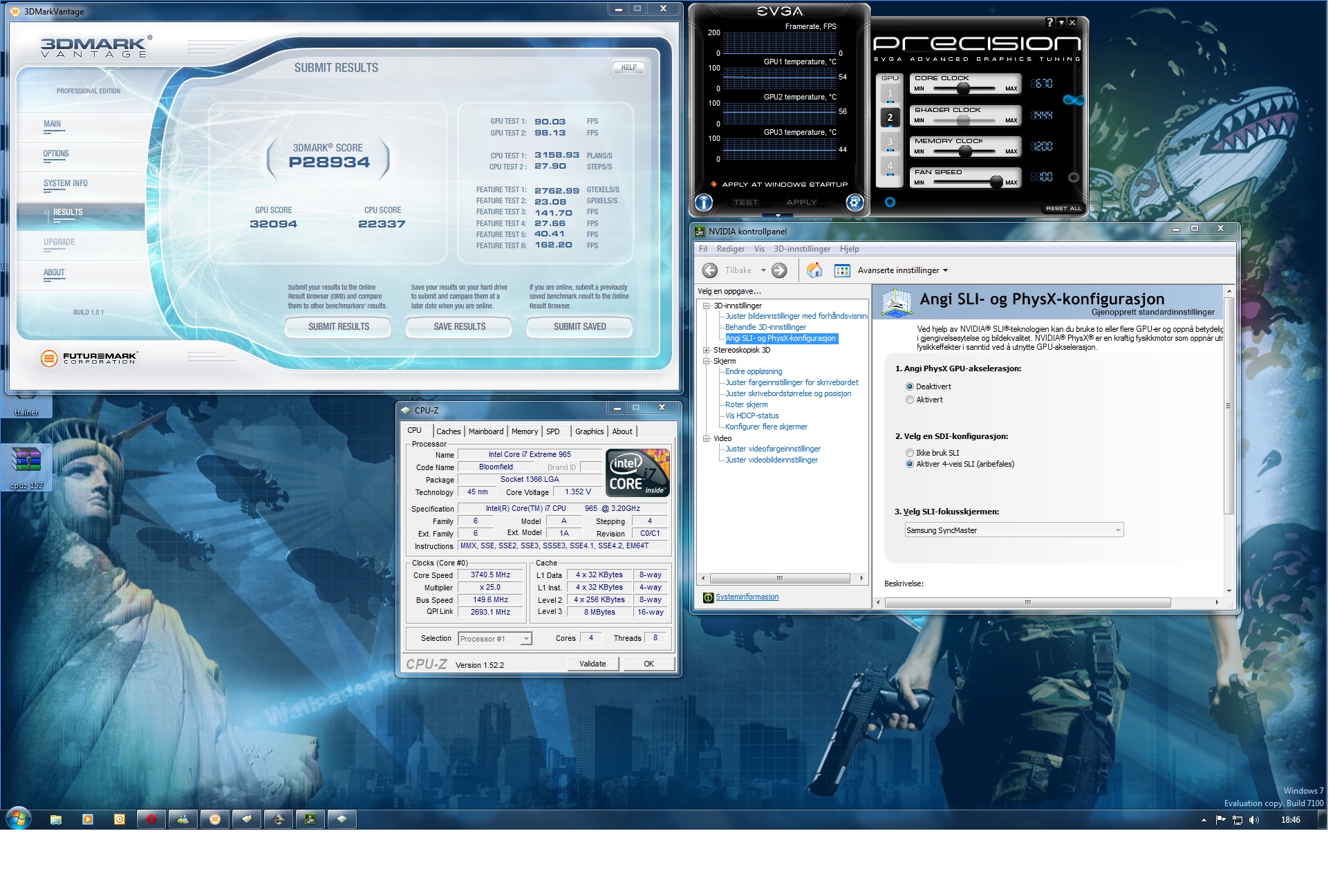The width and height of the screenshot is (1344, 896).
Task: Open the cpuz 152 archive desktop icon
Action: (x=26, y=467)
